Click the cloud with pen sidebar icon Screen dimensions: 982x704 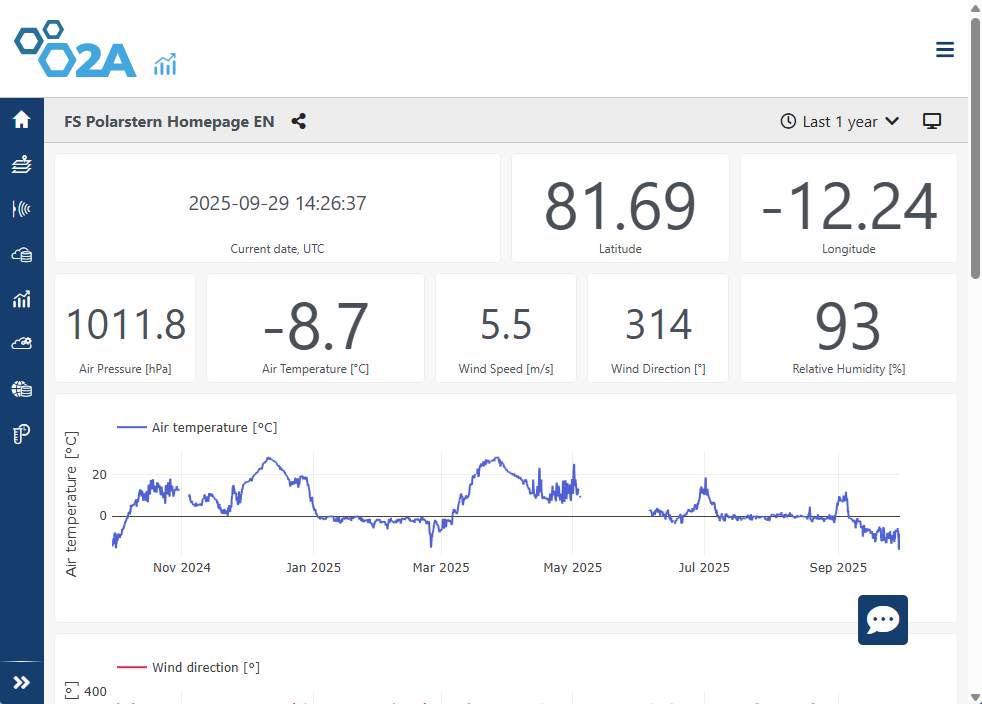(22, 343)
